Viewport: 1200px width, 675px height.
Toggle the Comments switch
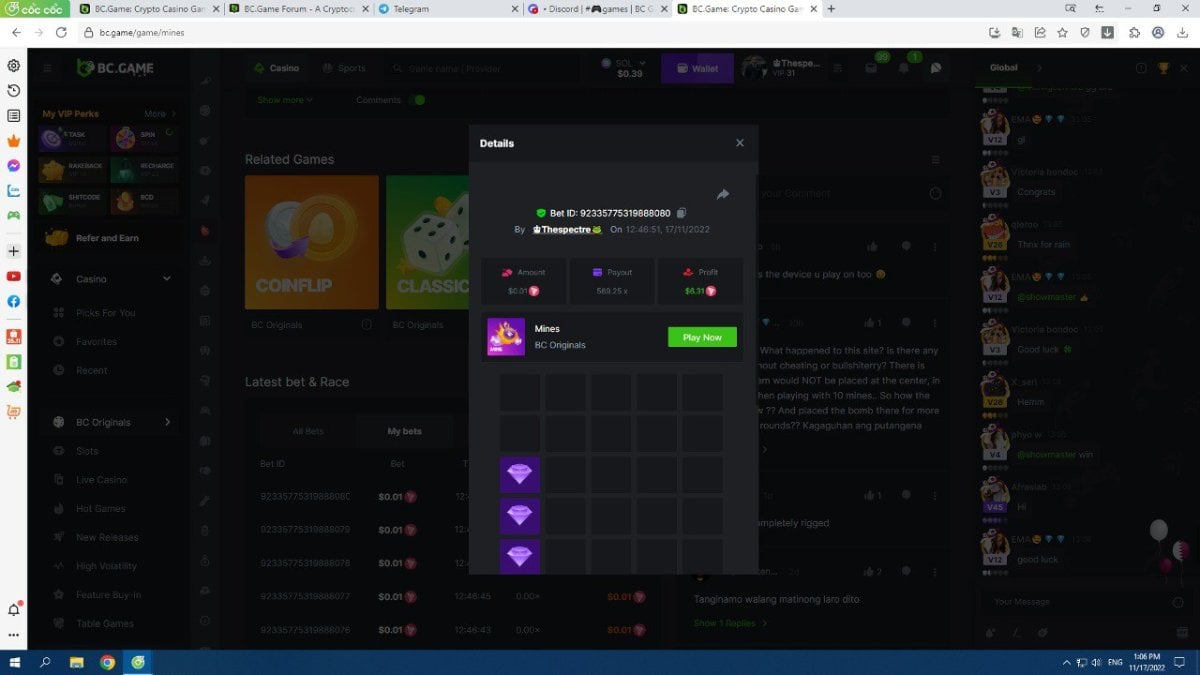(417, 100)
